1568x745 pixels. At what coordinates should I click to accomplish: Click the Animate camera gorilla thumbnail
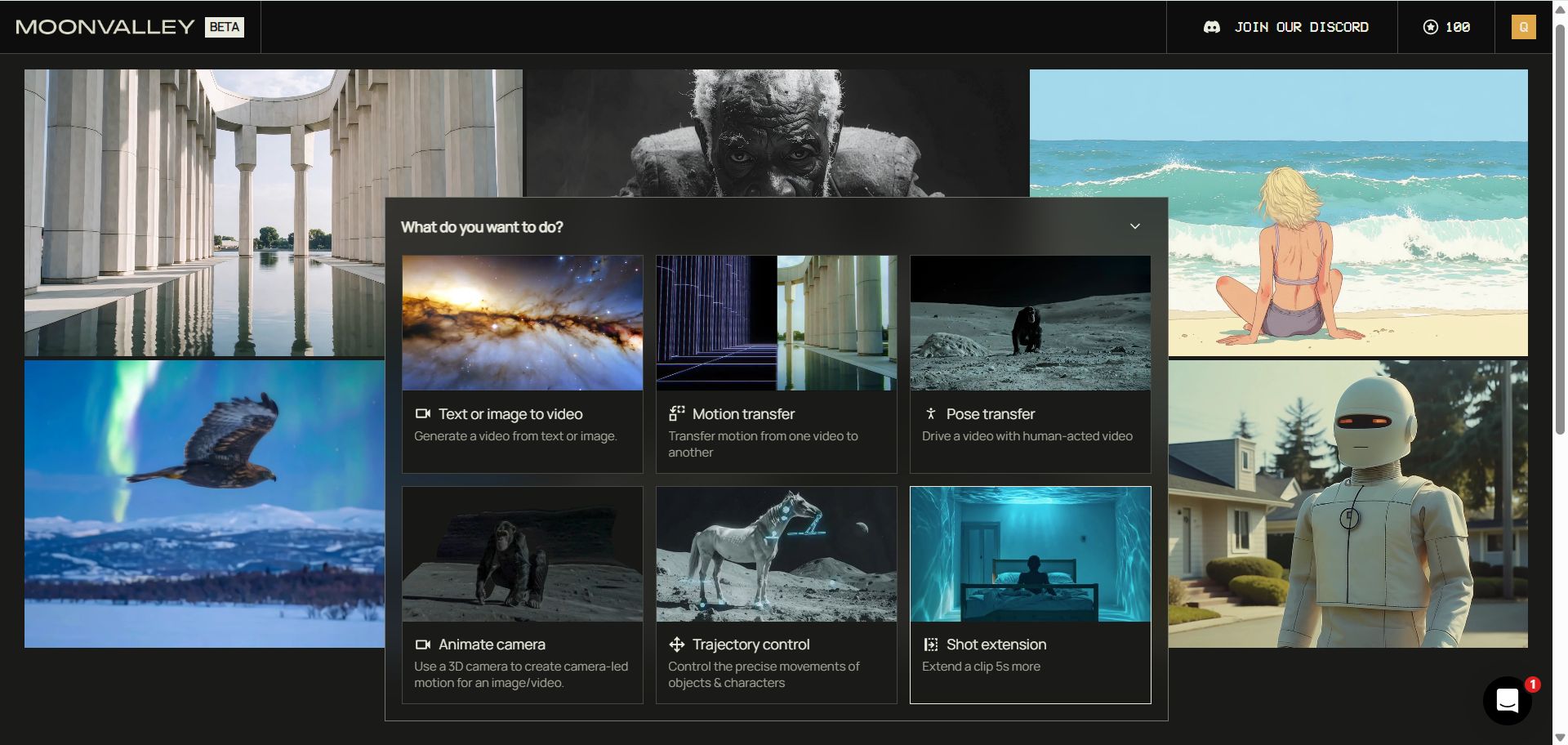[523, 554]
